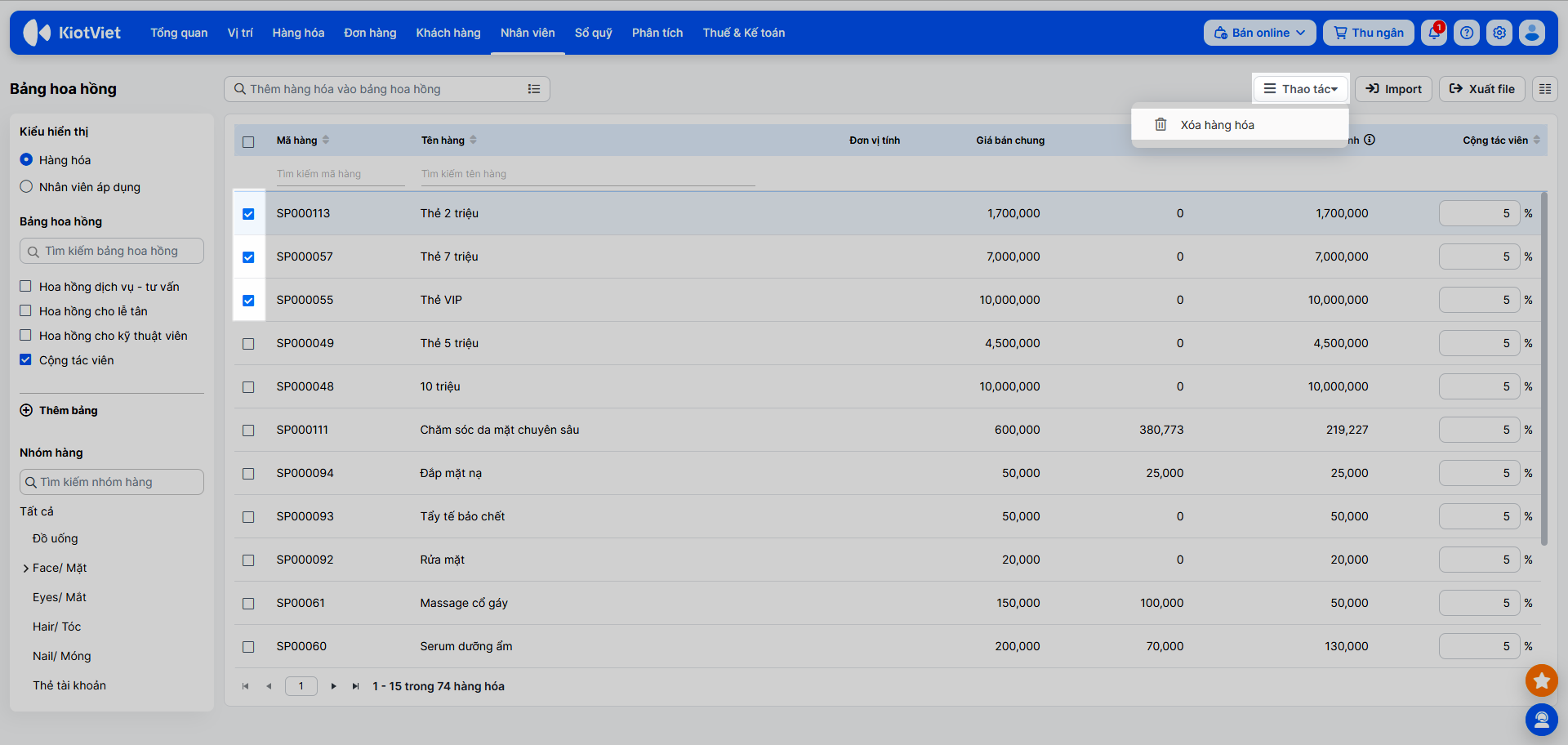The width and height of the screenshot is (1568, 745).
Task: Check the SP00061 Massage cổ gáy checkbox
Action: [248, 604]
